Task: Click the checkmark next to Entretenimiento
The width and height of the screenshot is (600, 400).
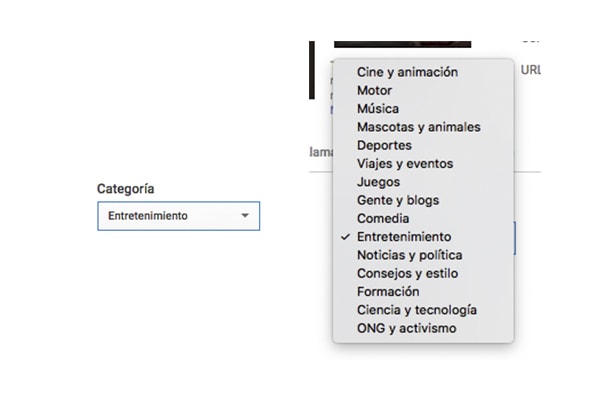Action: pyautogui.click(x=345, y=237)
